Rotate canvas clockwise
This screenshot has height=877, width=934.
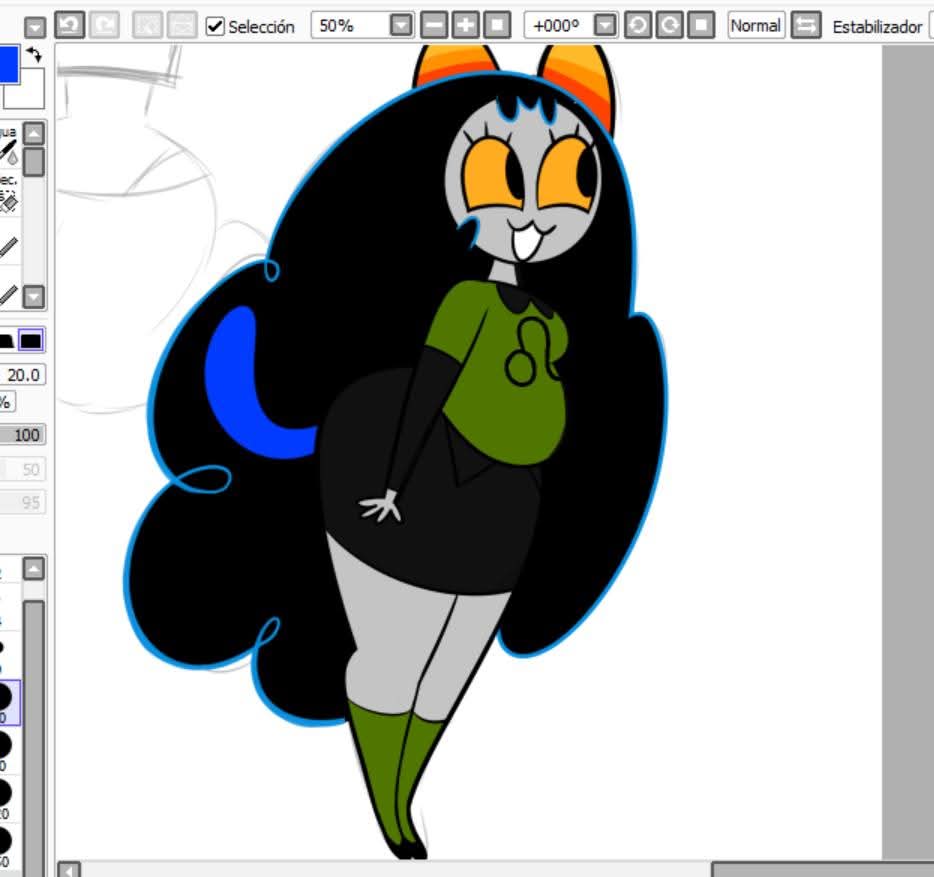670,26
